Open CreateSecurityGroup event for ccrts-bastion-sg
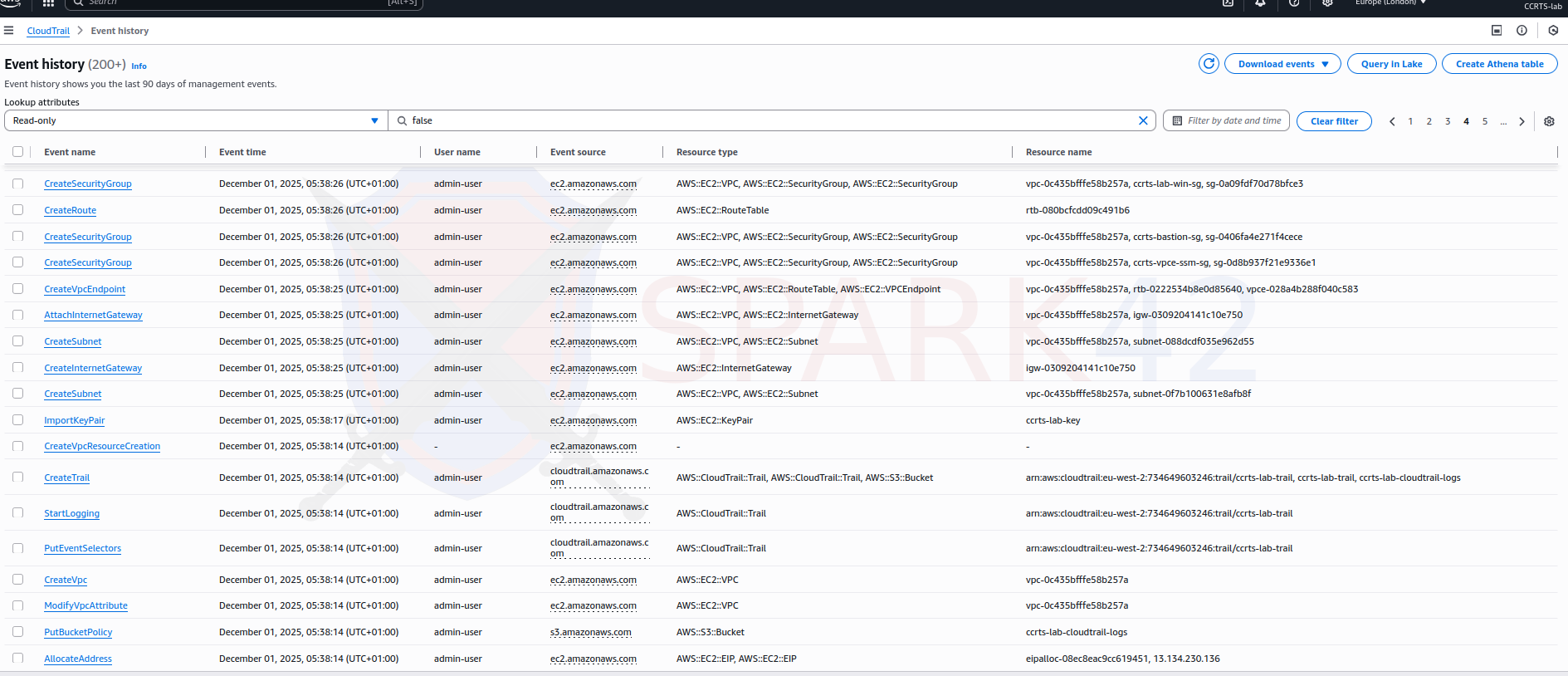Image resolution: width=1568 pixels, height=676 pixels. coord(88,237)
